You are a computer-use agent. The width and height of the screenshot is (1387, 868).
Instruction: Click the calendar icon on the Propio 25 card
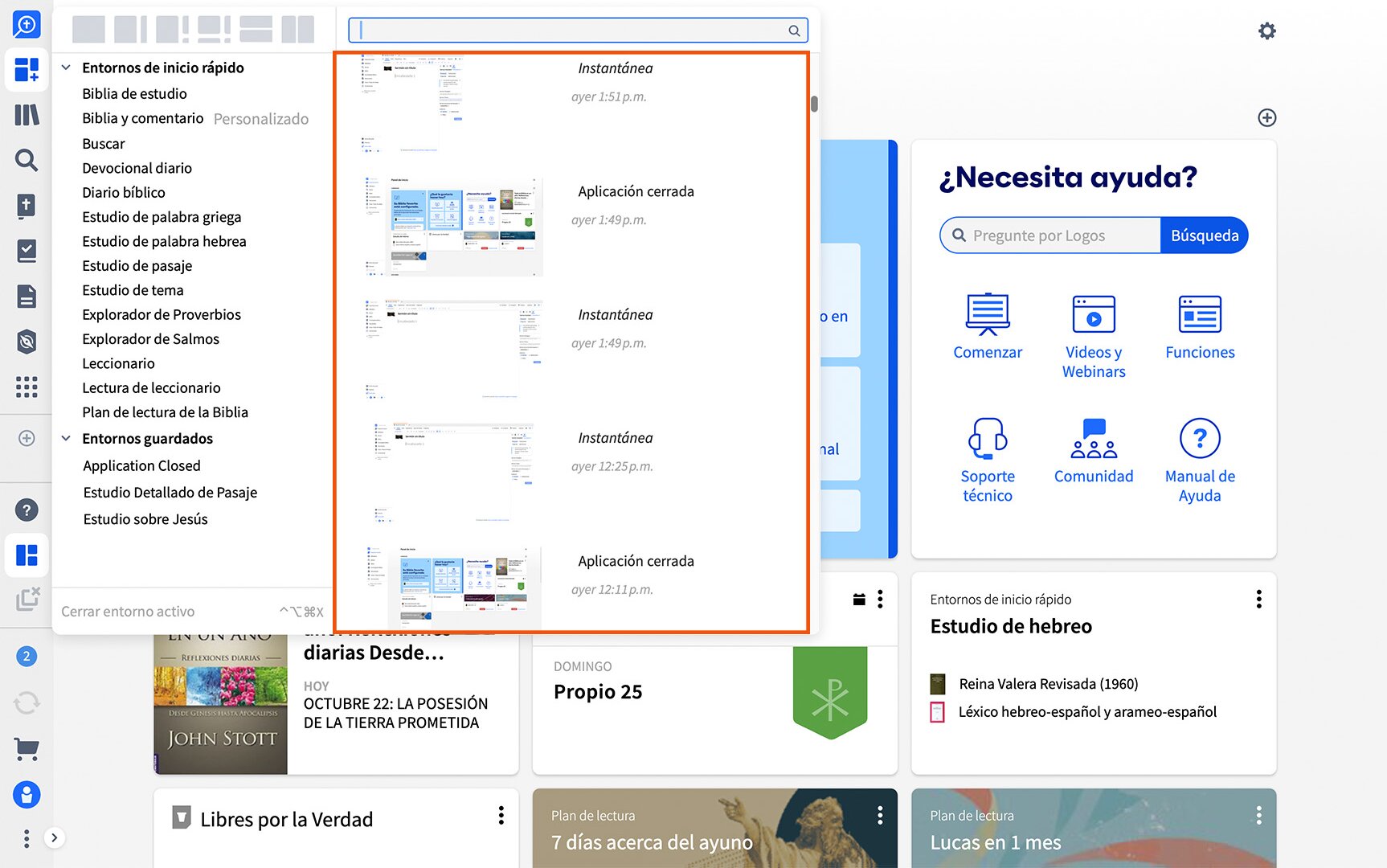(x=859, y=599)
